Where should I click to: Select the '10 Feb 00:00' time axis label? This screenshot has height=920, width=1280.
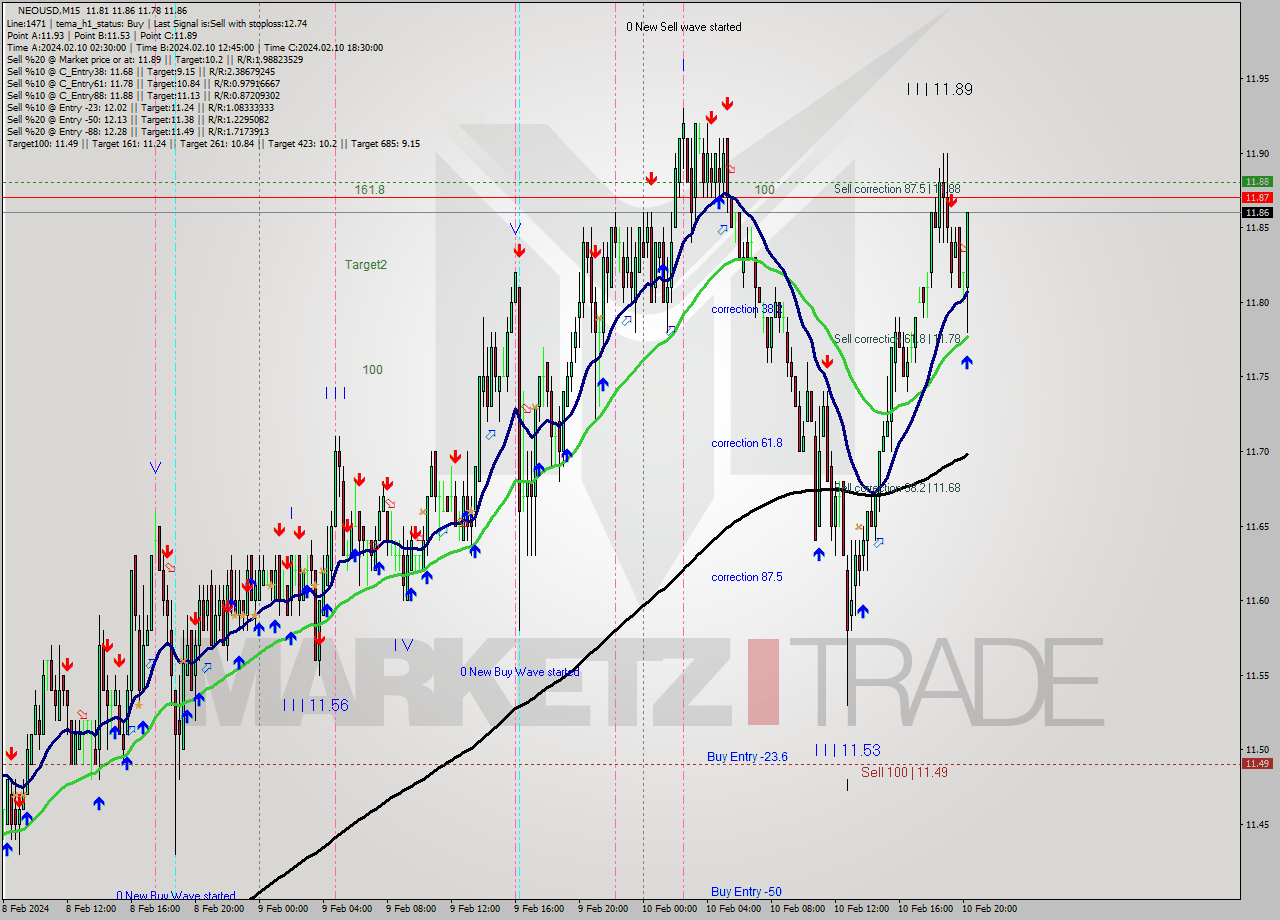(669, 909)
